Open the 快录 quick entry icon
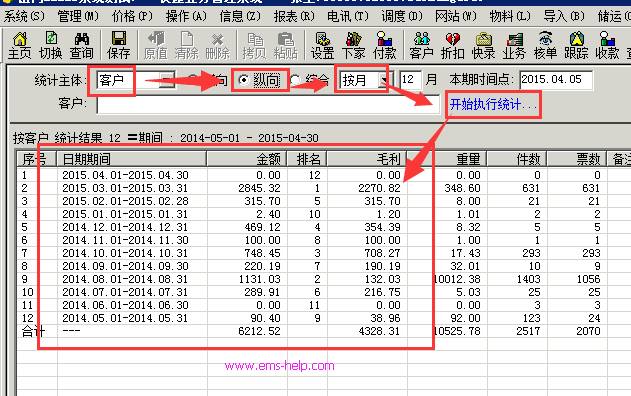The width and height of the screenshot is (631, 396). click(483, 45)
